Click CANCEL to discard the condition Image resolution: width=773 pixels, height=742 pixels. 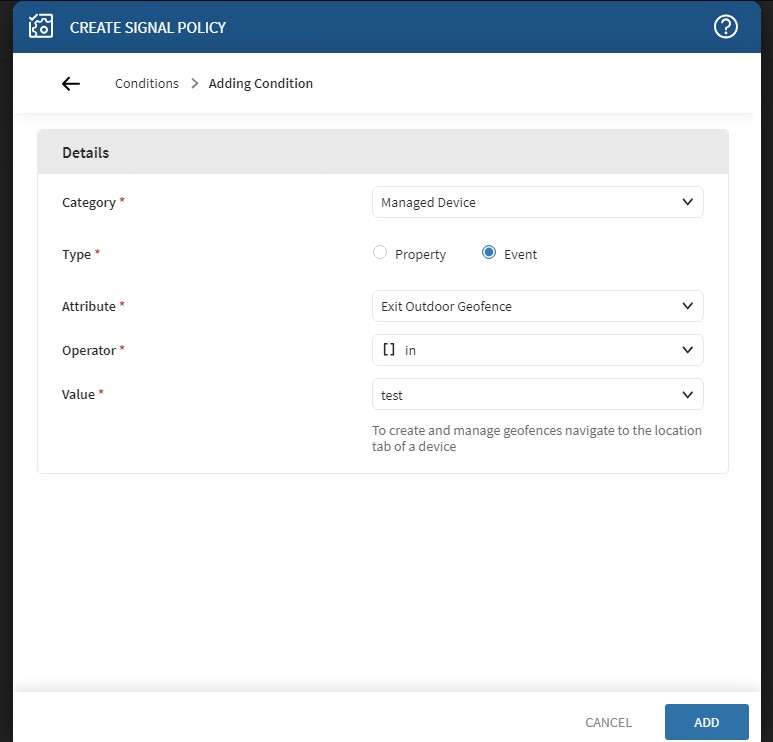coord(608,722)
